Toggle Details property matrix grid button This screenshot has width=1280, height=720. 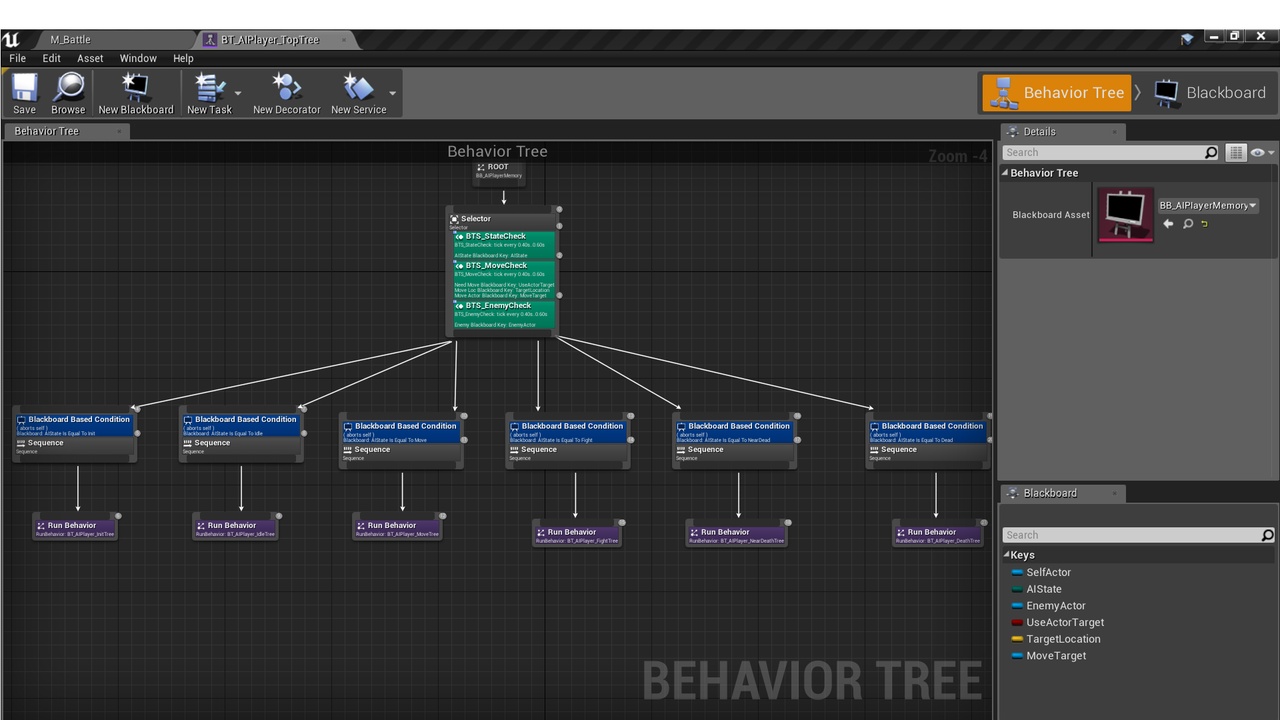coord(1236,153)
